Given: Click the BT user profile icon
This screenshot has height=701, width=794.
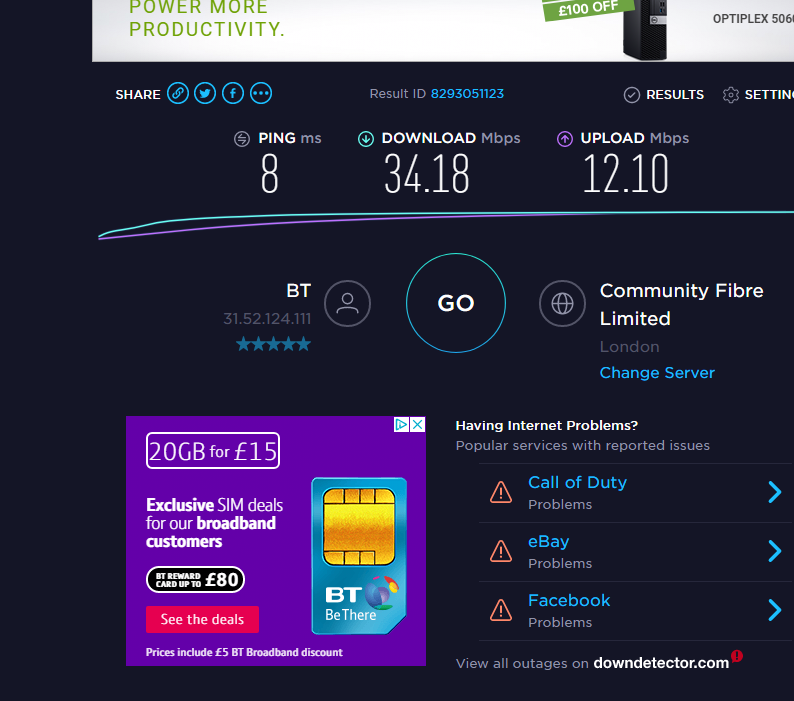Looking at the screenshot, I should click(x=347, y=303).
